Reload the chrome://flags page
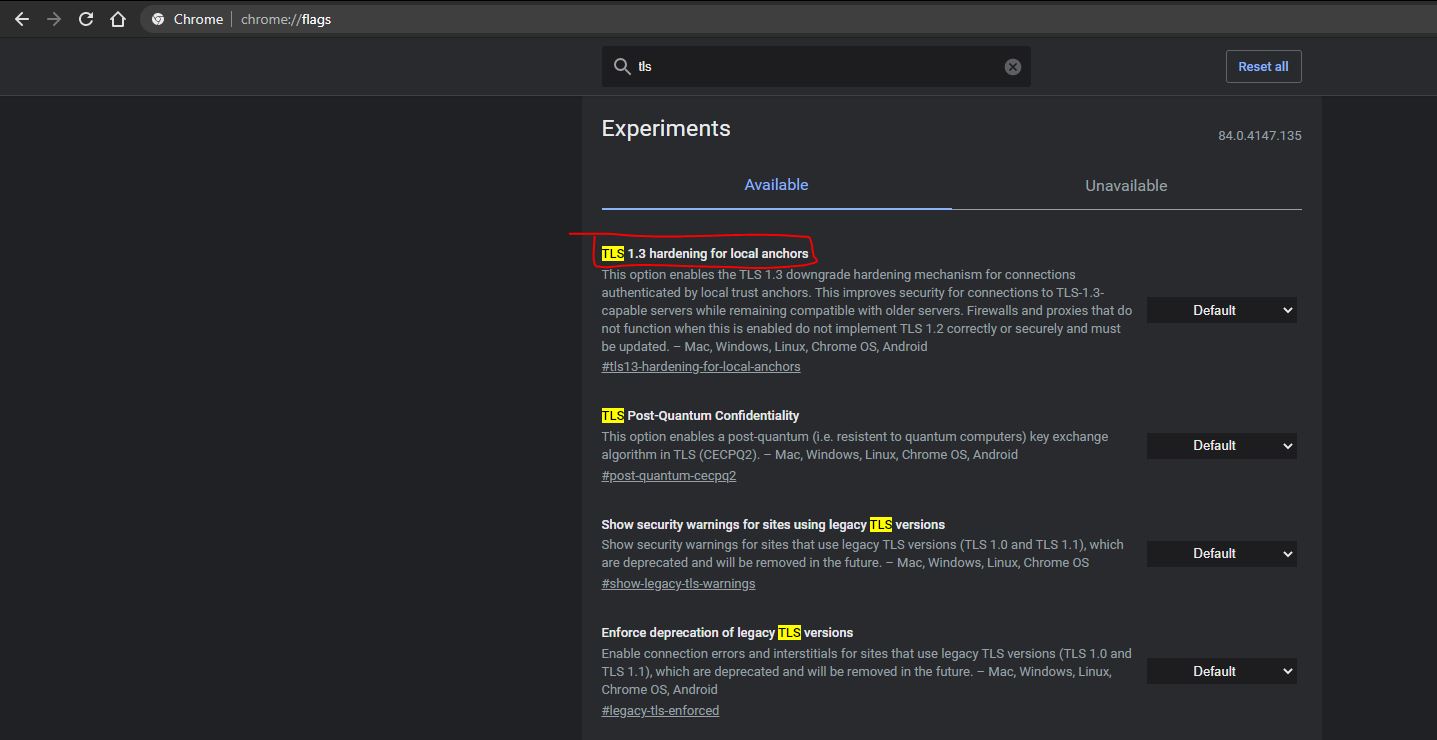 point(85,18)
